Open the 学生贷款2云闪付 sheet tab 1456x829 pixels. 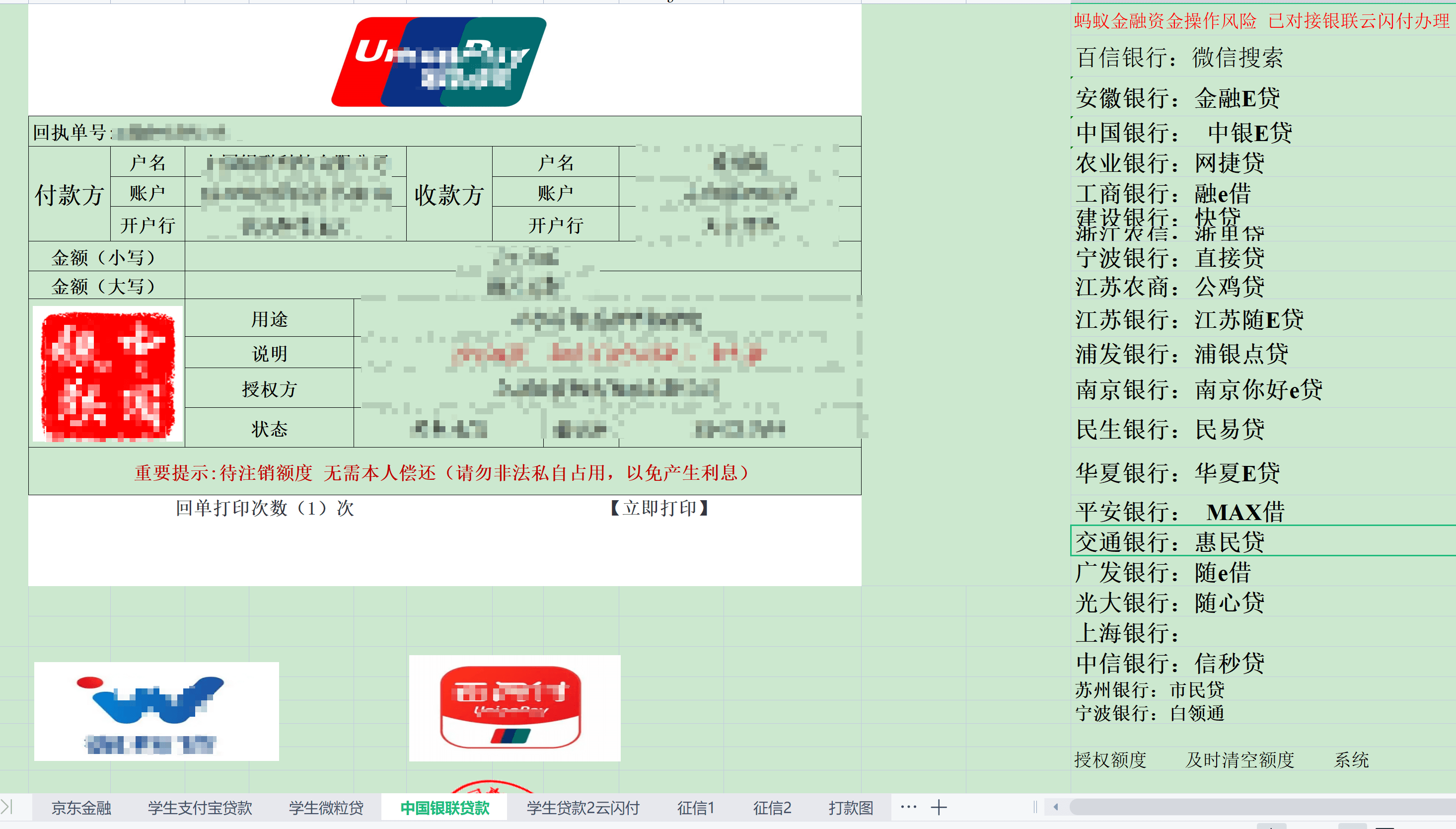pos(583,808)
